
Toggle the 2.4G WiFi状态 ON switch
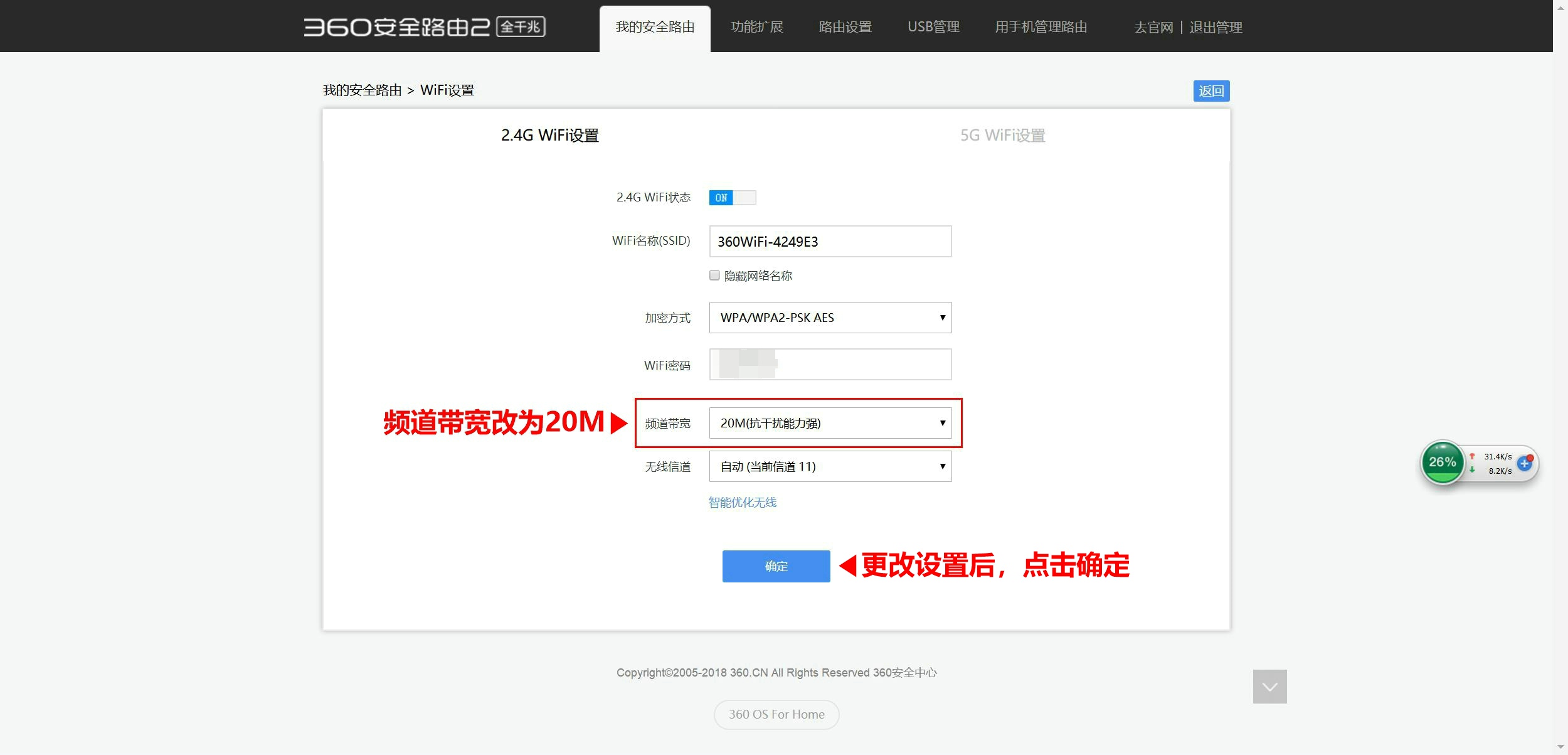coord(732,198)
